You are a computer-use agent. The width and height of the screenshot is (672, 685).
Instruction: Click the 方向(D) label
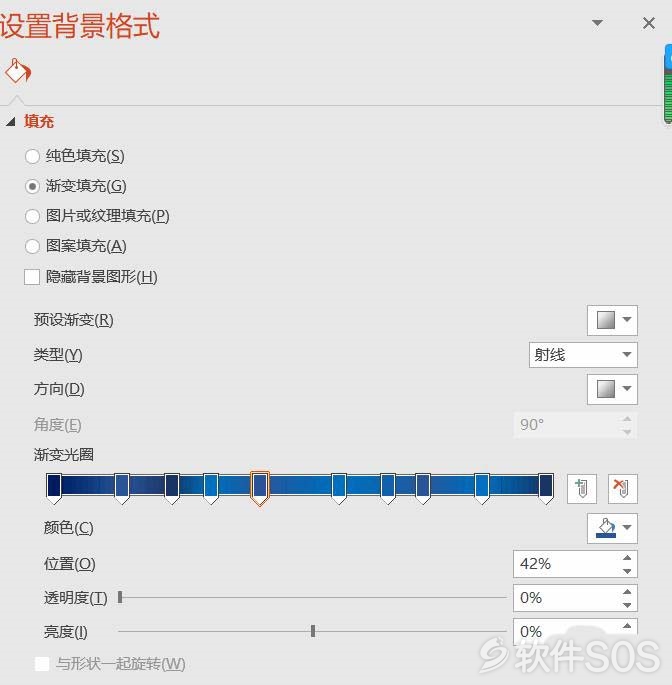pos(59,389)
